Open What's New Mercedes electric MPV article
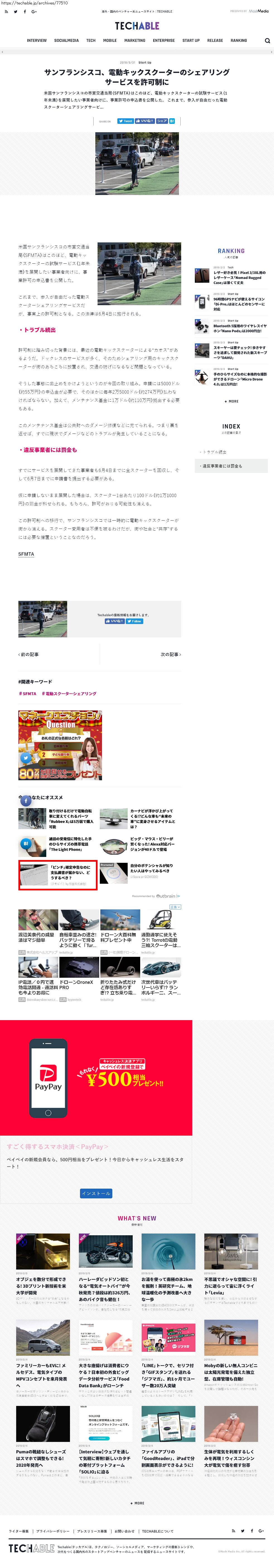The height and width of the screenshot is (1568, 274). click(43, 1355)
